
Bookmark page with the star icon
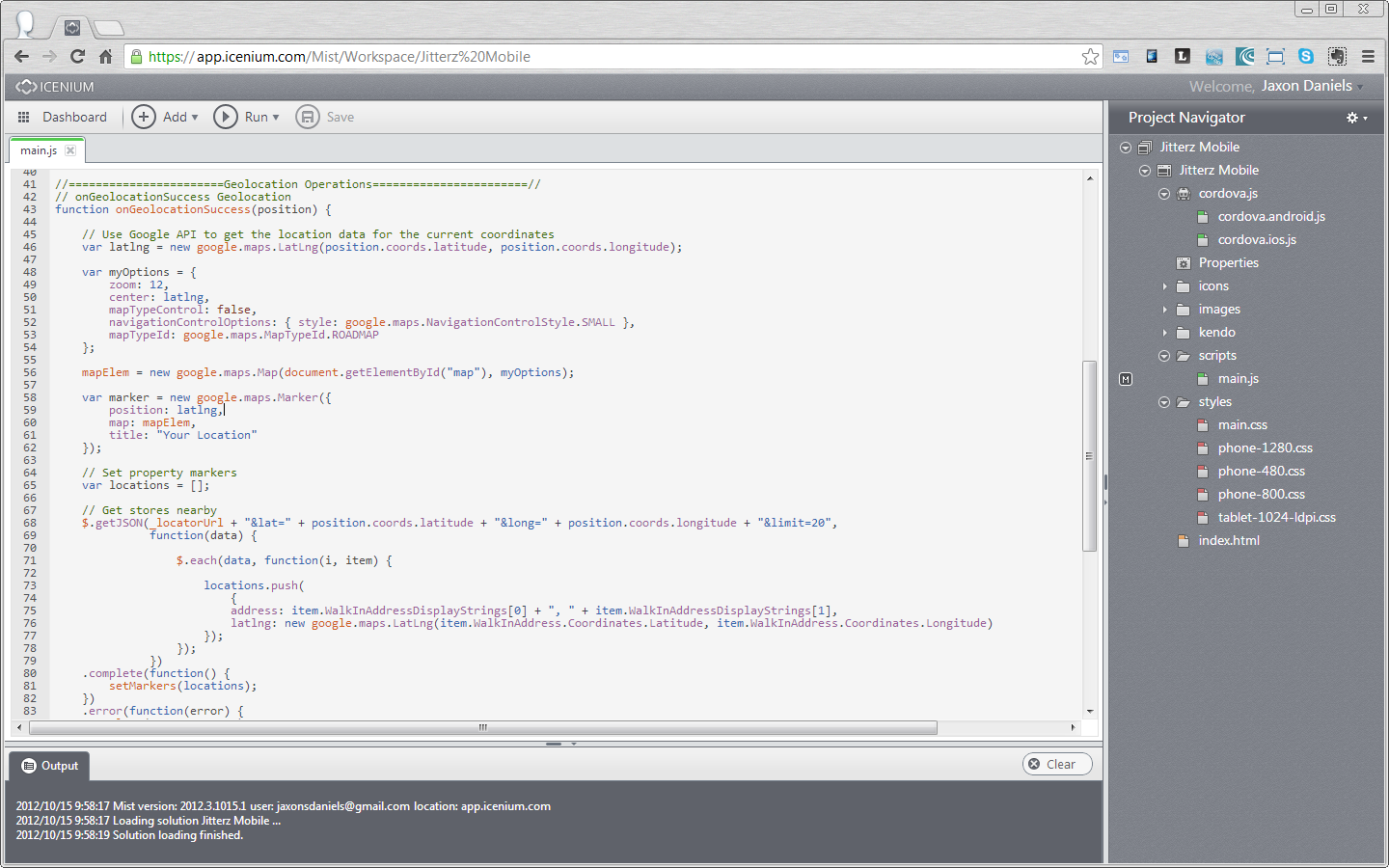point(1090,57)
